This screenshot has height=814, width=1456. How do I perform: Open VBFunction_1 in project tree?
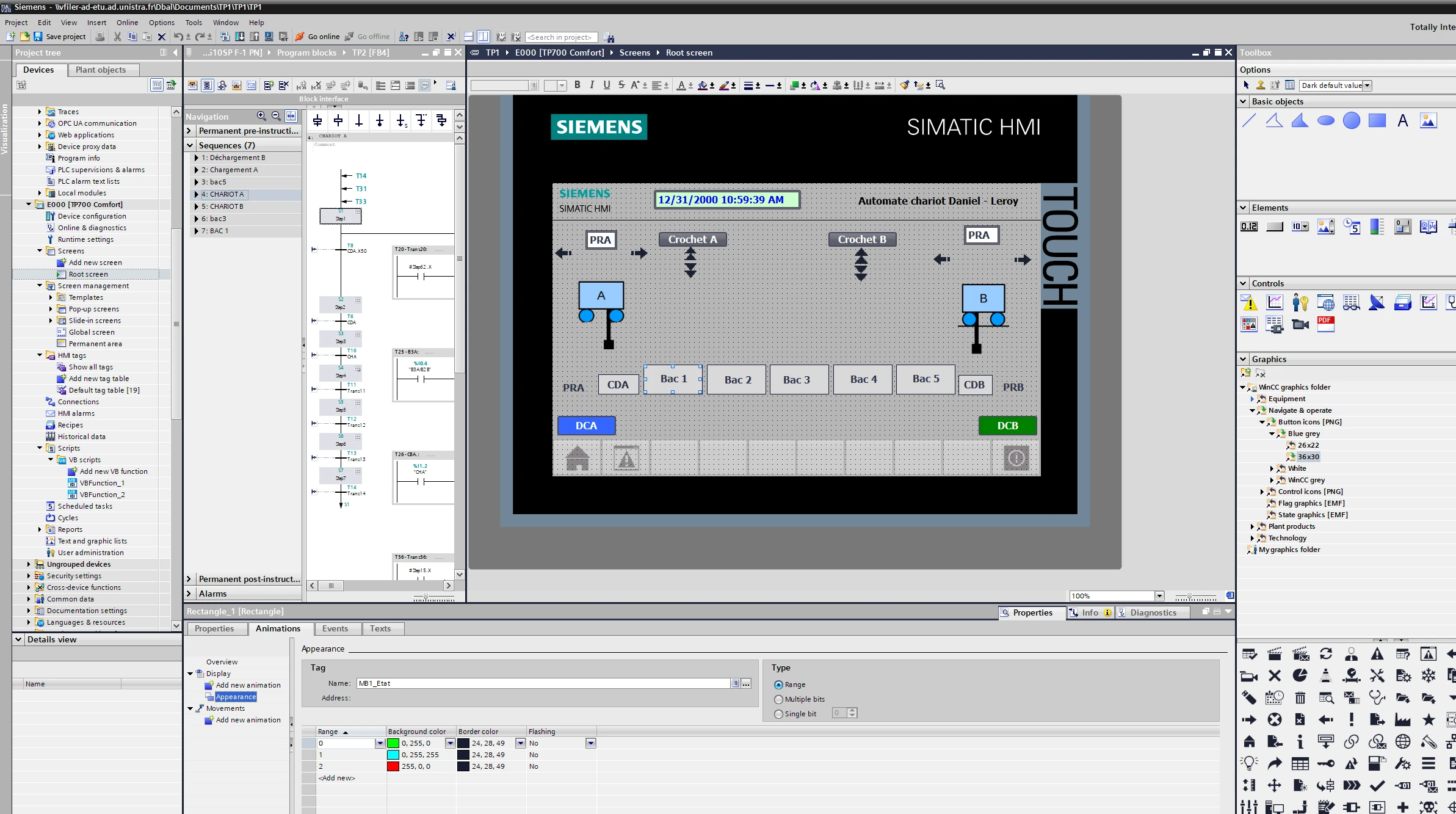point(102,483)
